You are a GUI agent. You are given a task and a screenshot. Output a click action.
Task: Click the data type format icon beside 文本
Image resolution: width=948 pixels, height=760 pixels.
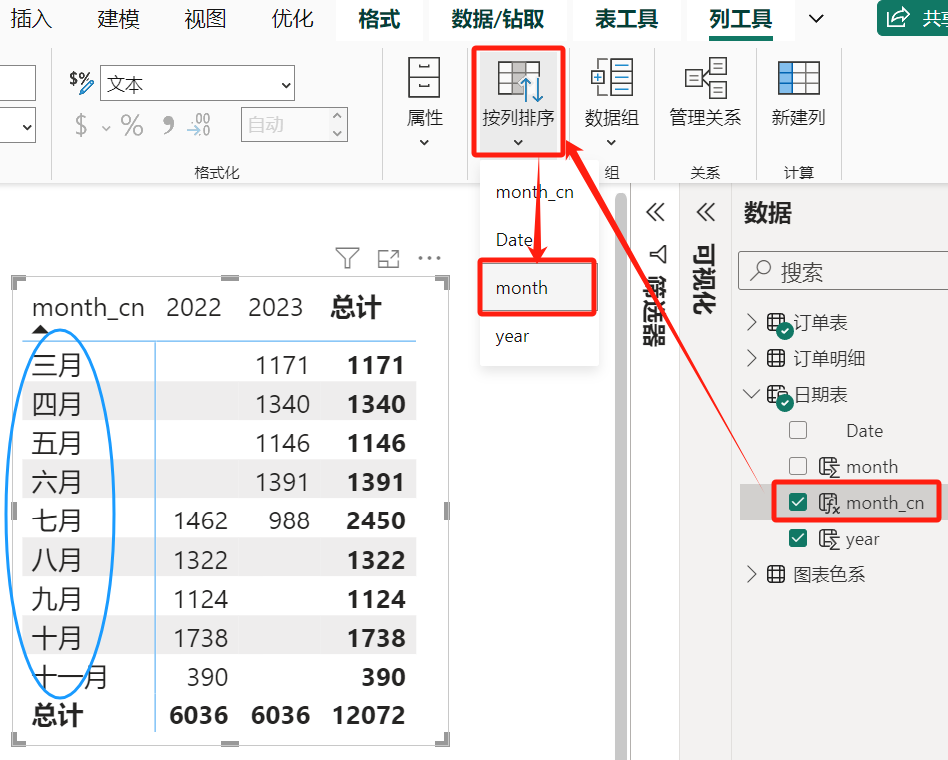click(82, 82)
